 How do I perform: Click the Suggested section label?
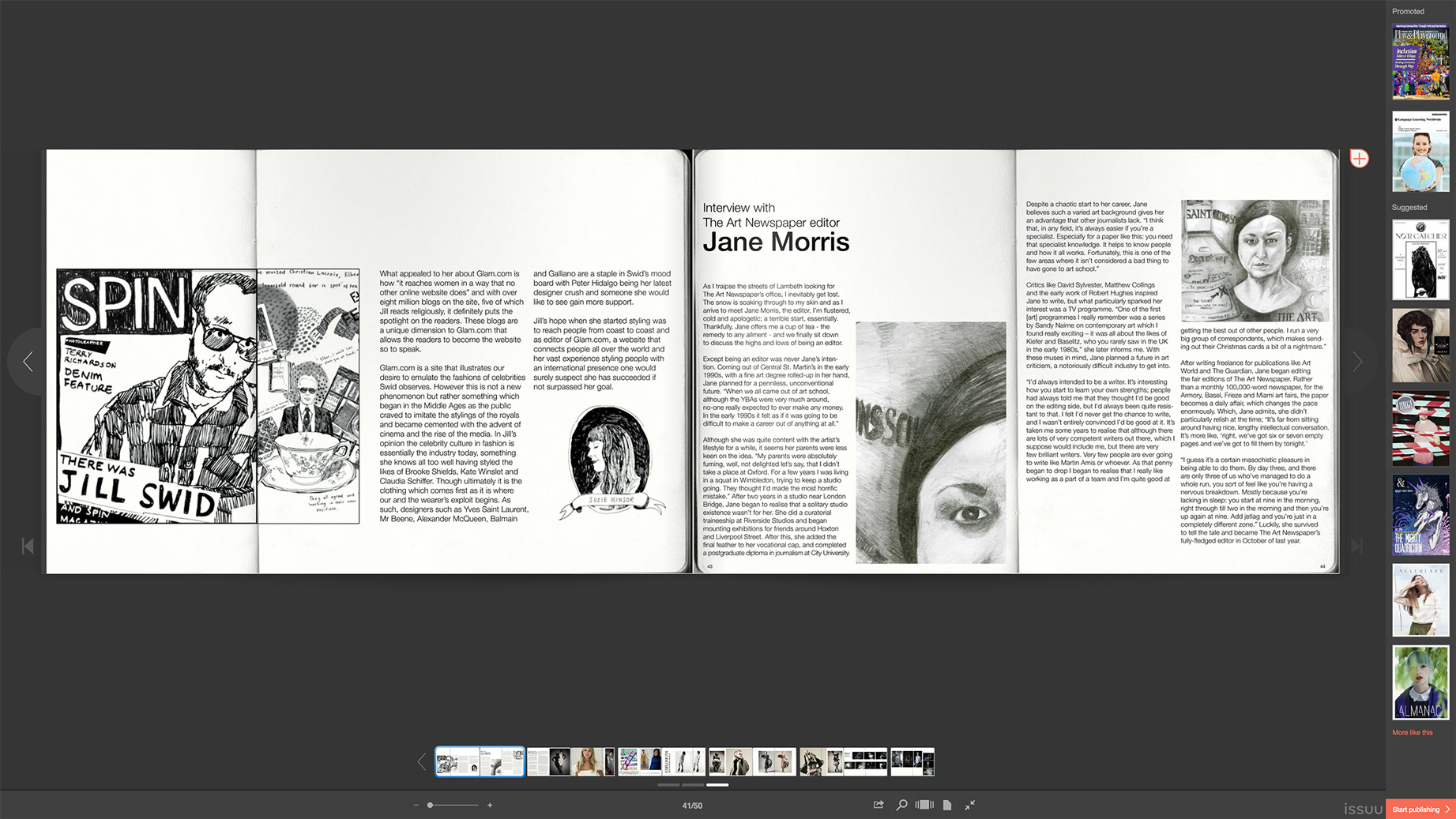[1409, 207]
